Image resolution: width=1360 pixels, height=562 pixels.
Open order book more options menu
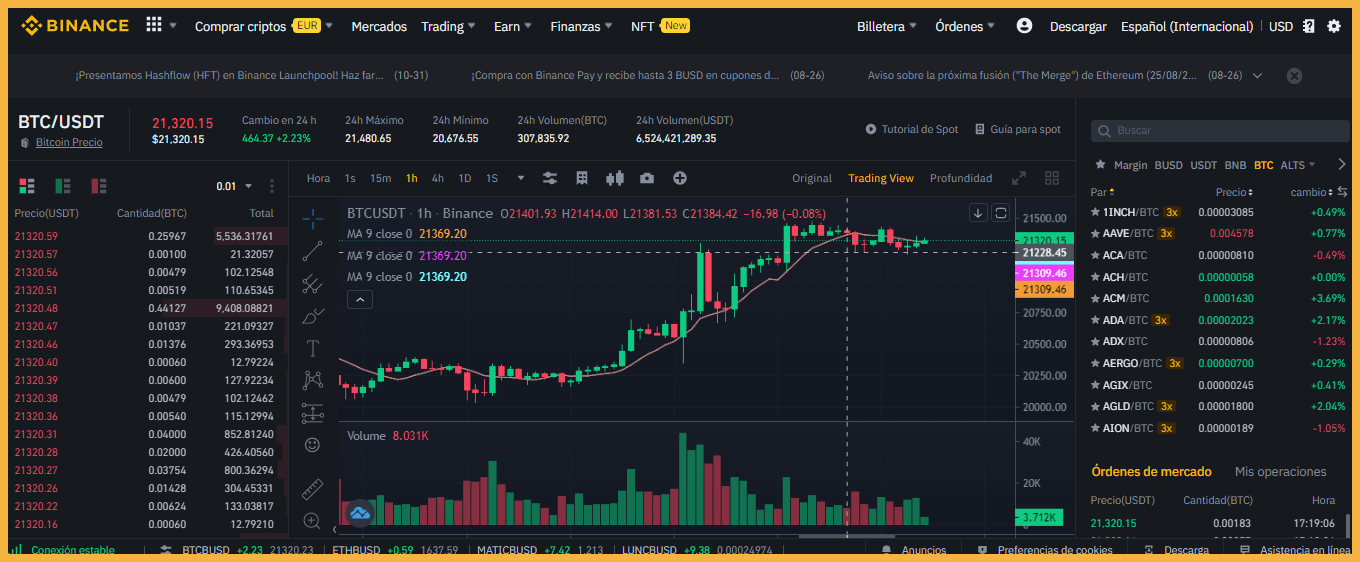(x=272, y=186)
